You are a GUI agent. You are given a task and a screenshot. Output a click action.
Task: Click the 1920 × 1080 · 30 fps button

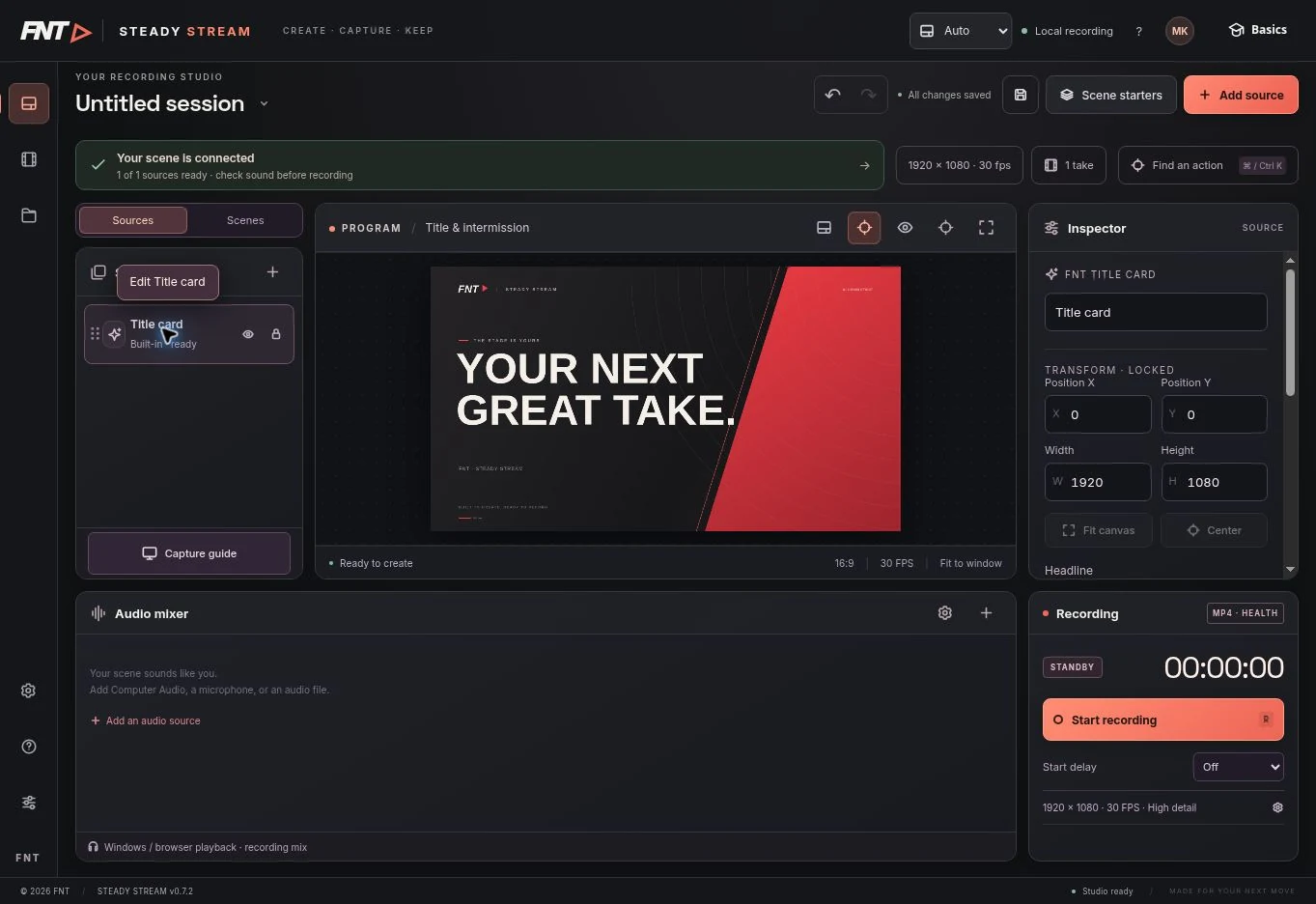coord(959,165)
